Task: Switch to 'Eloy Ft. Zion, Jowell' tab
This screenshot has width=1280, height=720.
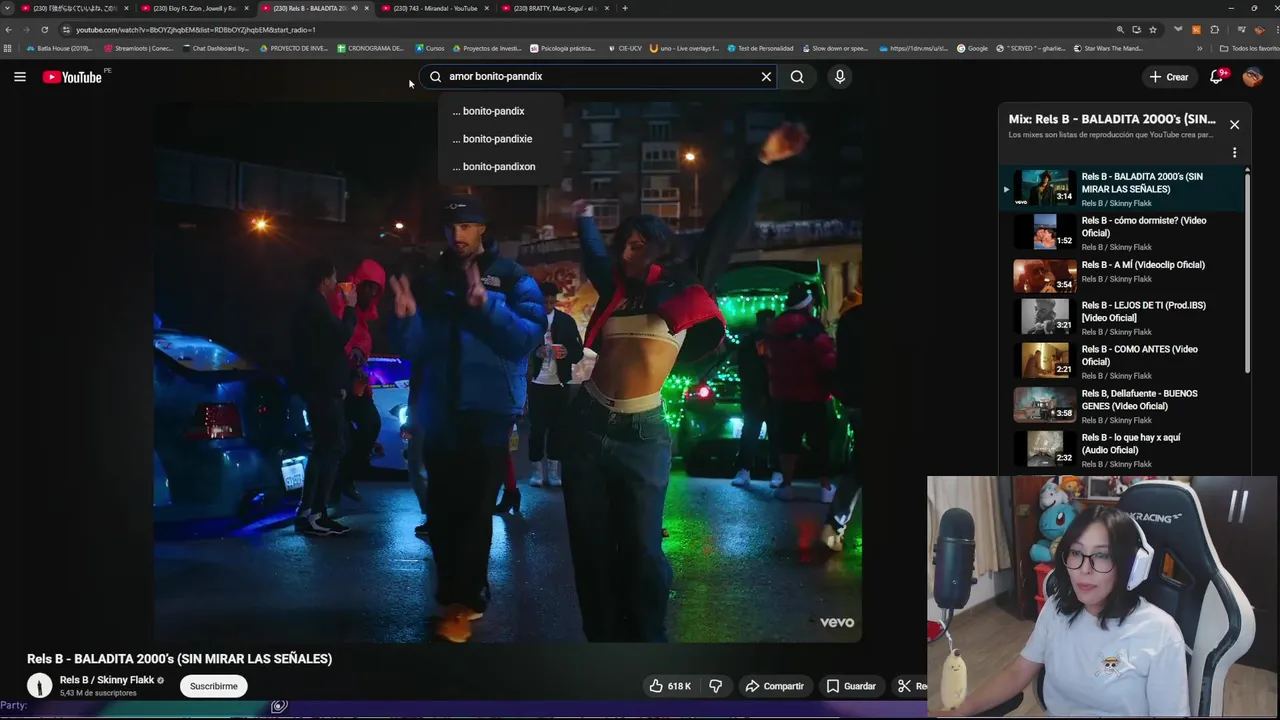Action: [195, 8]
